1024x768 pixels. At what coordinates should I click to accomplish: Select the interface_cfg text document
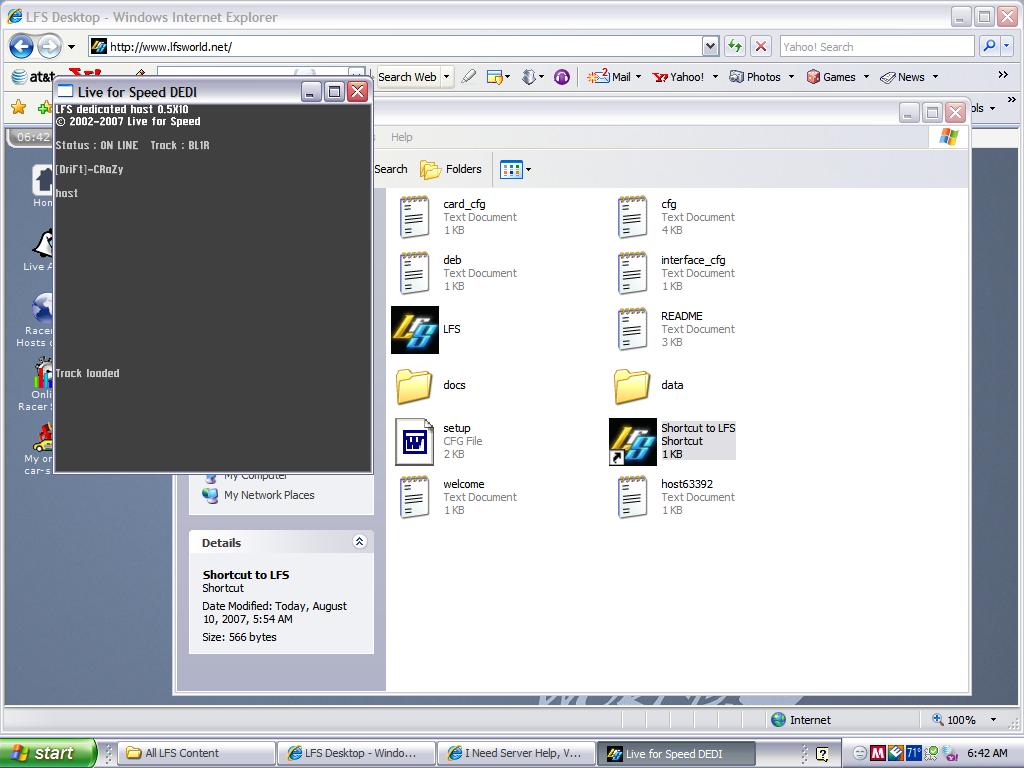[x=677, y=273]
